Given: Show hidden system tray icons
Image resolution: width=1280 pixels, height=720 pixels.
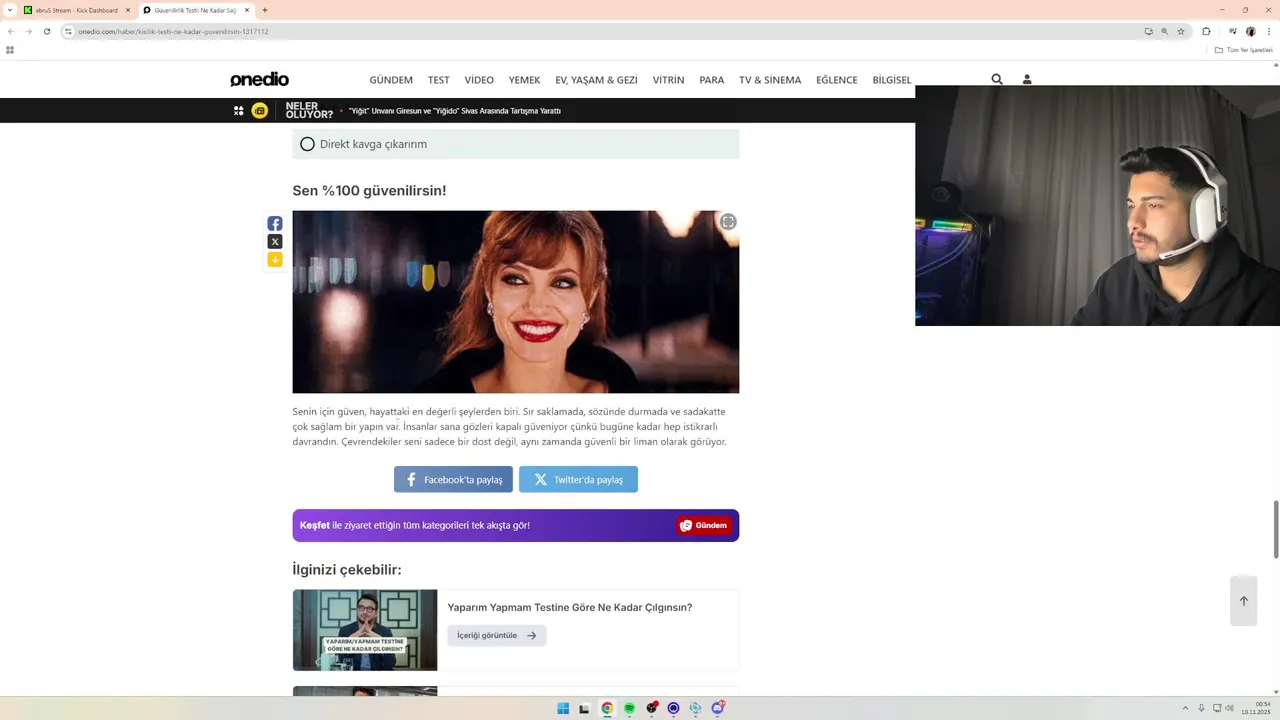Looking at the screenshot, I should [x=1185, y=708].
